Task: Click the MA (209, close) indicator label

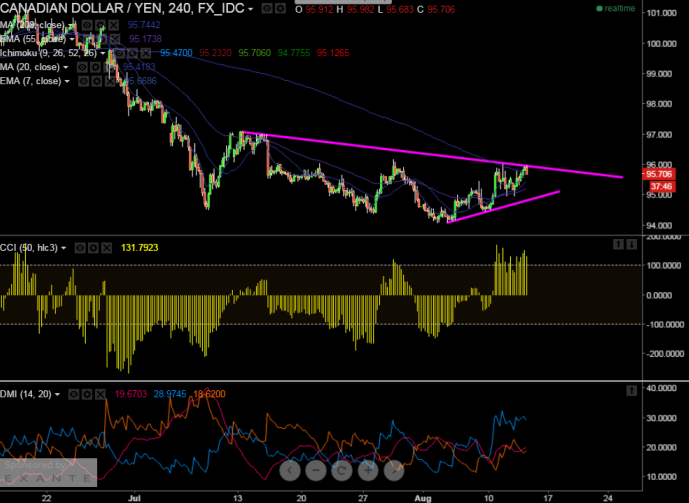Action: click(33, 25)
